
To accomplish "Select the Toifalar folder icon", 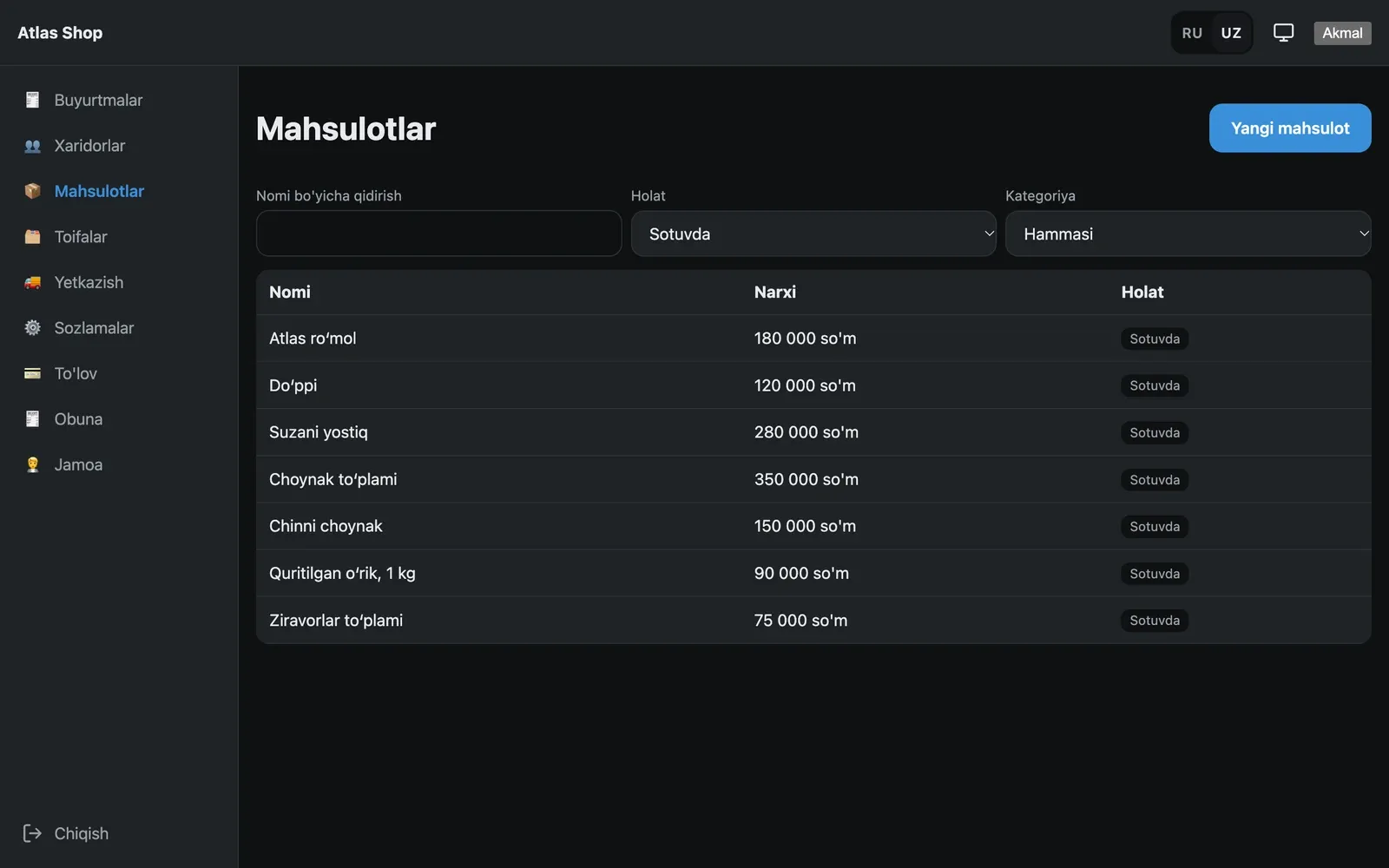I will tap(32, 237).
